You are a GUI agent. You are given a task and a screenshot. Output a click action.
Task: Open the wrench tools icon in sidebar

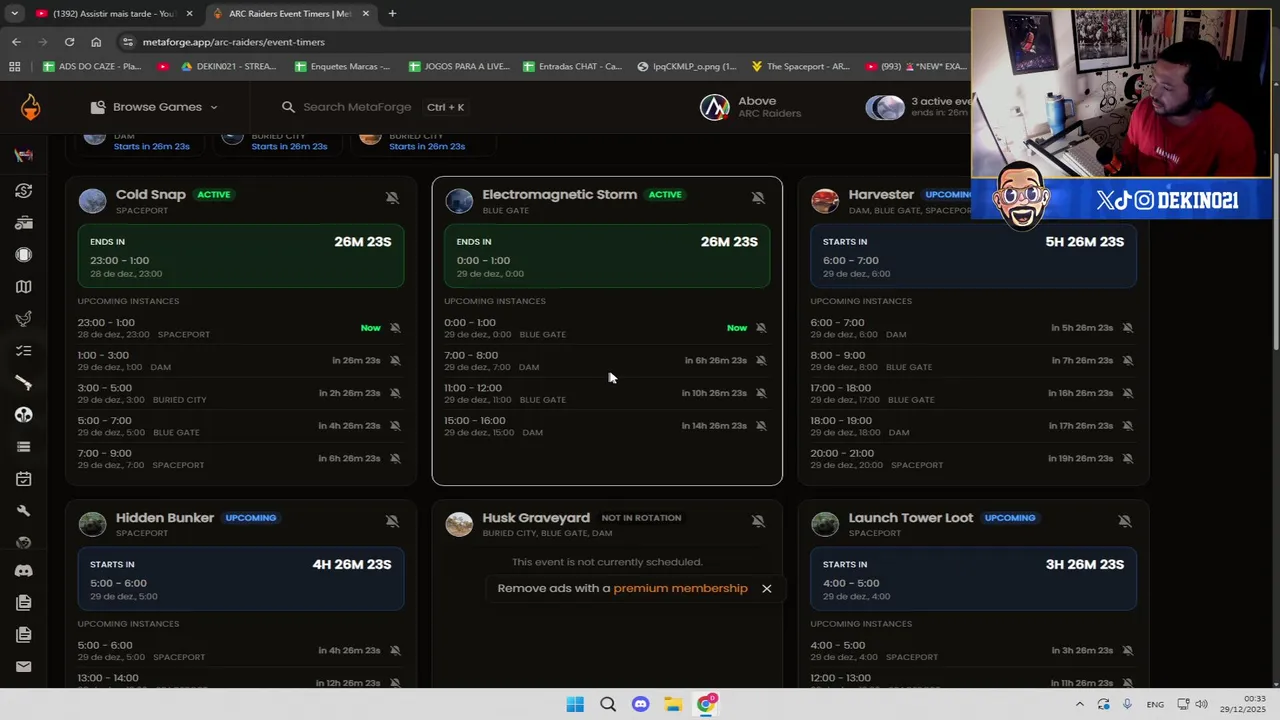pos(24,511)
